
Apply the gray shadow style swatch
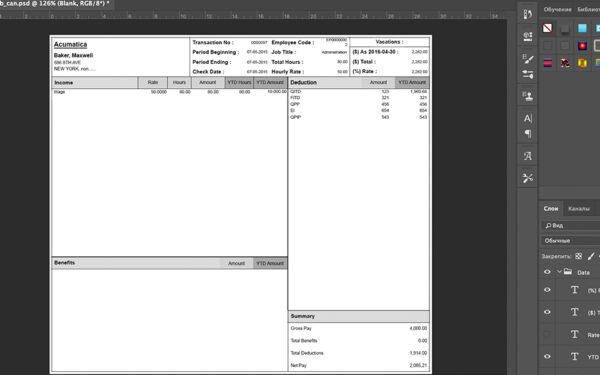[x=565, y=28]
